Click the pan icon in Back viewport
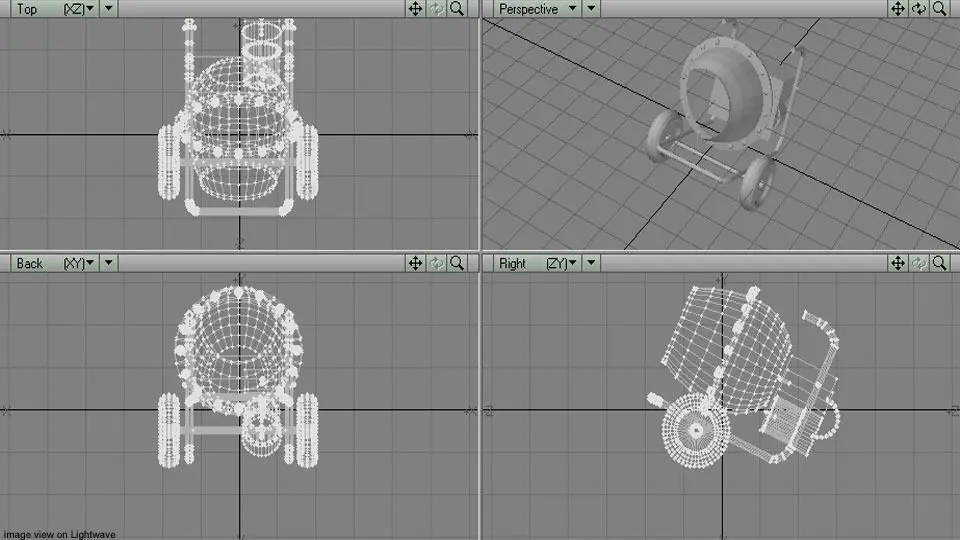The width and height of the screenshot is (960, 540). tap(415, 263)
